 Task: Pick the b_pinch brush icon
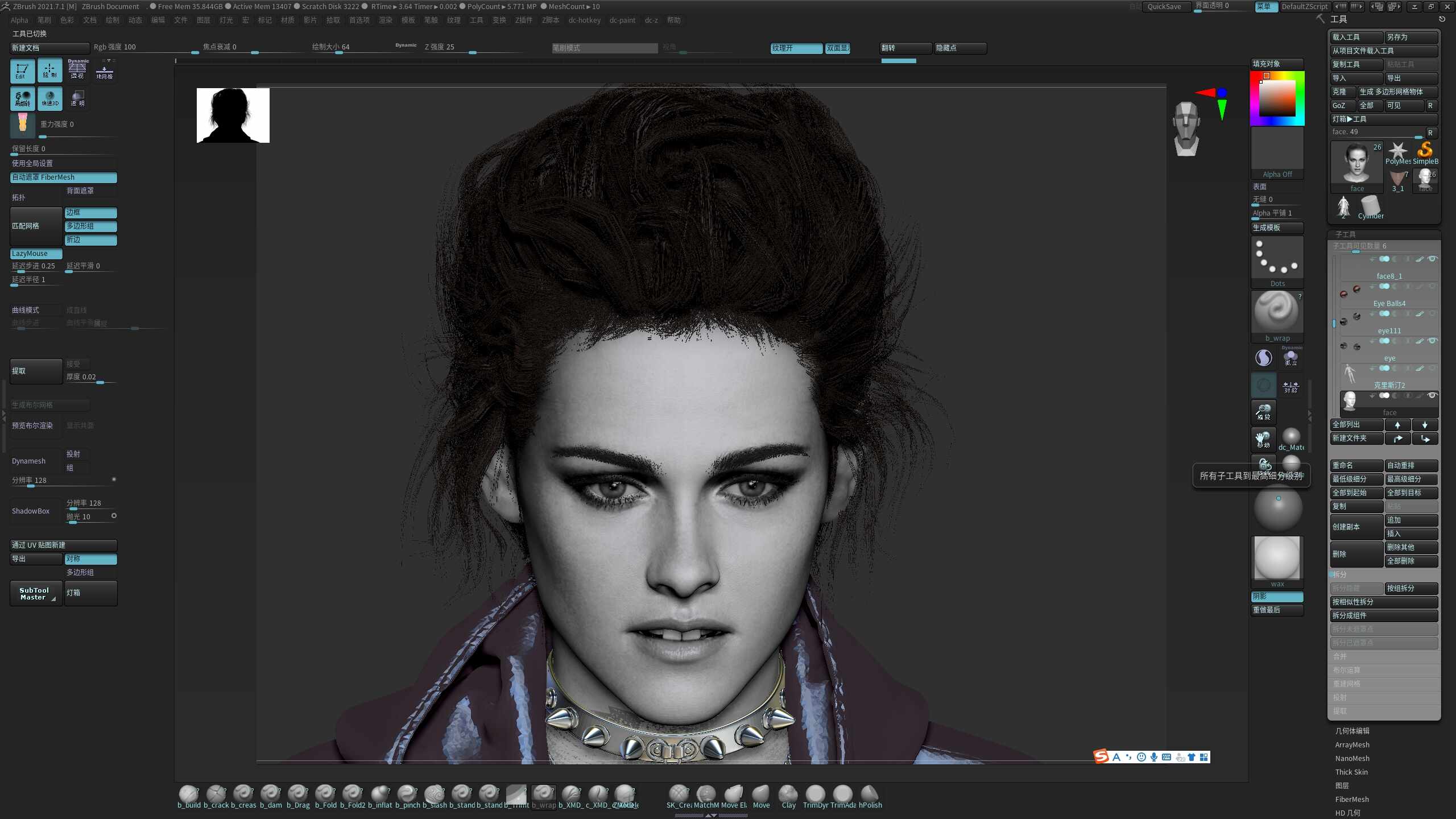pyautogui.click(x=407, y=796)
